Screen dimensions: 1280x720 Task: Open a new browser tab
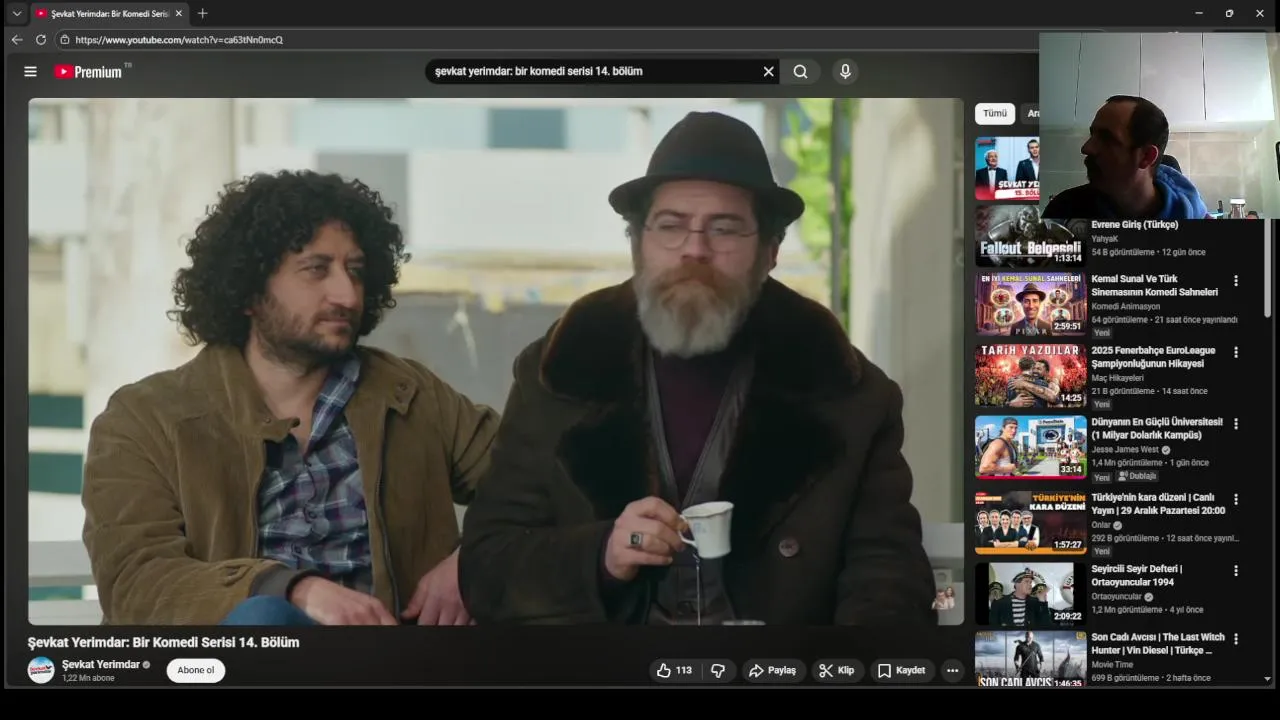[x=202, y=13]
